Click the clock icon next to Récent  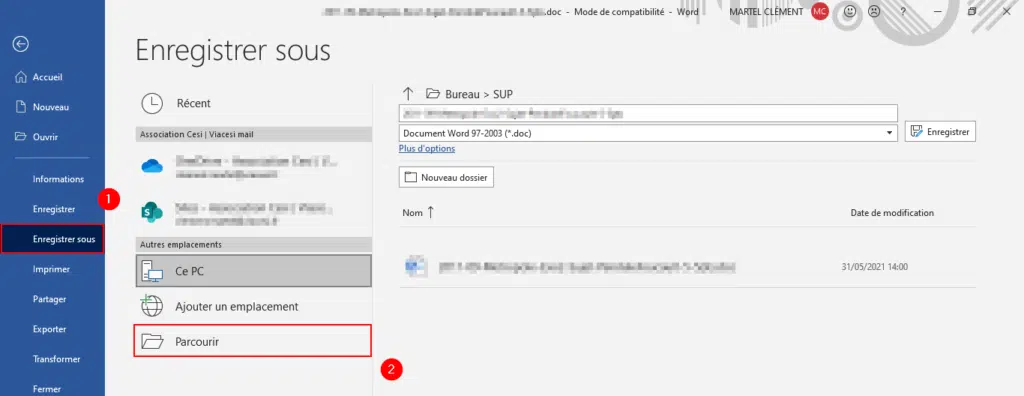click(x=152, y=103)
